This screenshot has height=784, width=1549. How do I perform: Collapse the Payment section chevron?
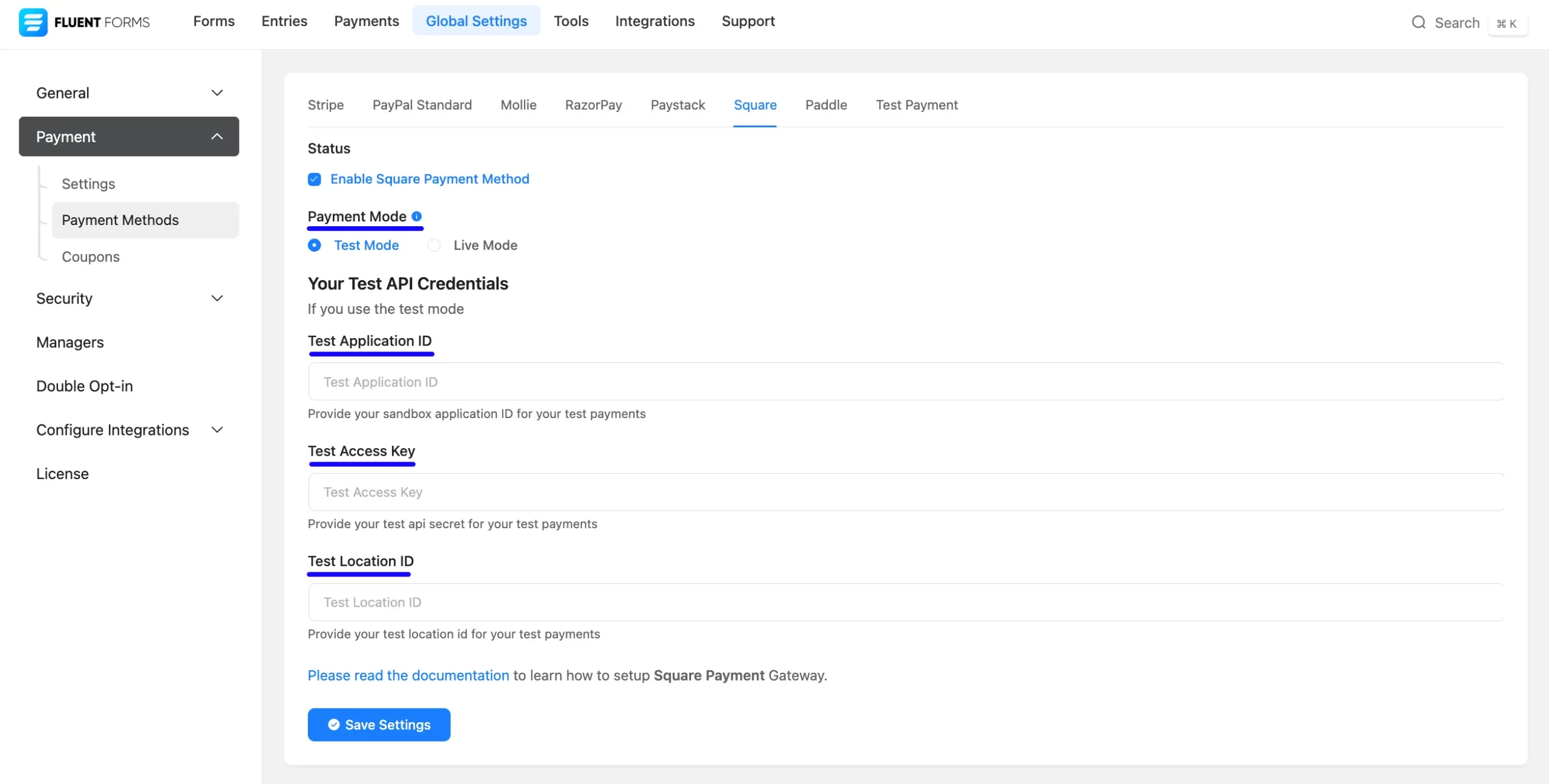pyautogui.click(x=217, y=137)
